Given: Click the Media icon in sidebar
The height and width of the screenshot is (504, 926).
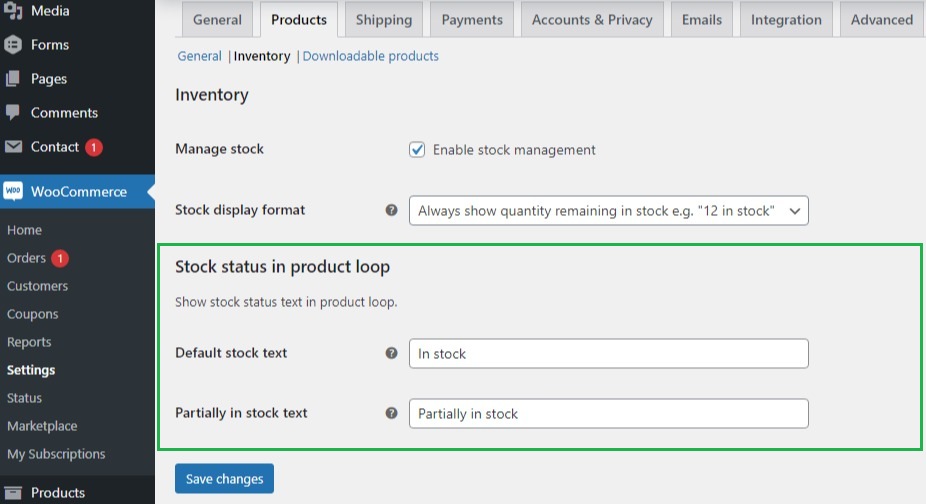Looking at the screenshot, I should (13, 11).
